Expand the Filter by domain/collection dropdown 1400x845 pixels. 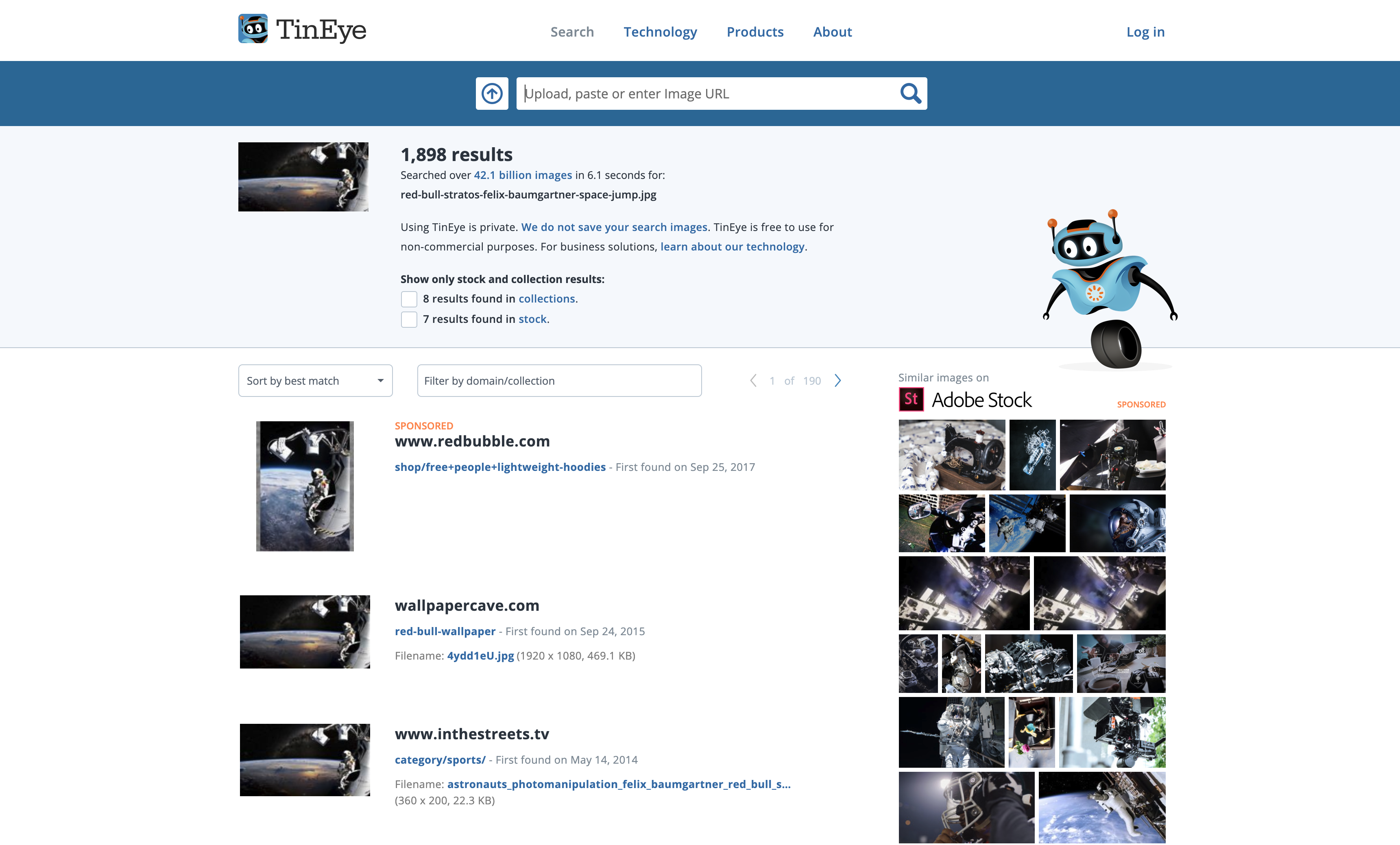pyautogui.click(x=559, y=380)
